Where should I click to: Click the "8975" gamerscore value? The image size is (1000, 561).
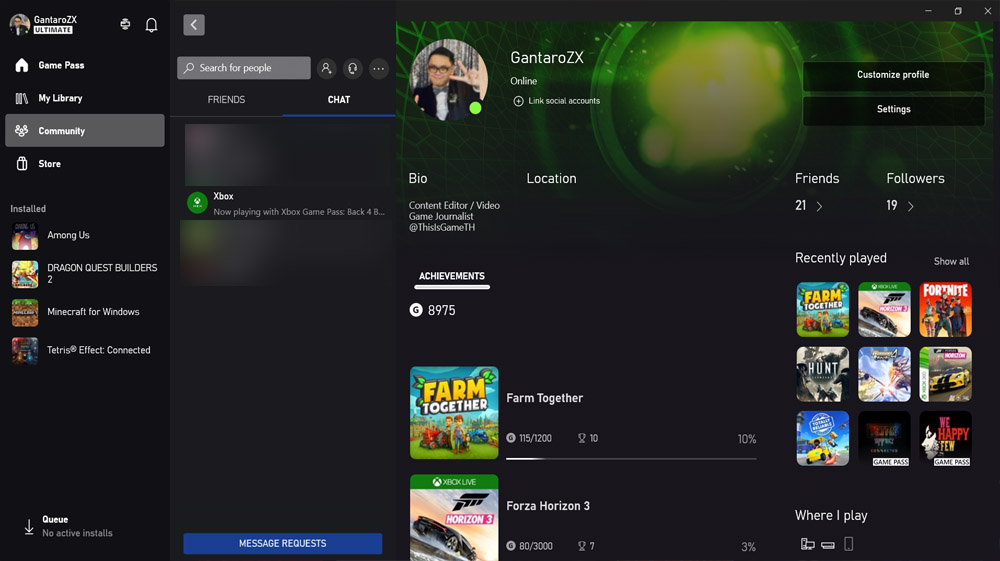pos(441,310)
